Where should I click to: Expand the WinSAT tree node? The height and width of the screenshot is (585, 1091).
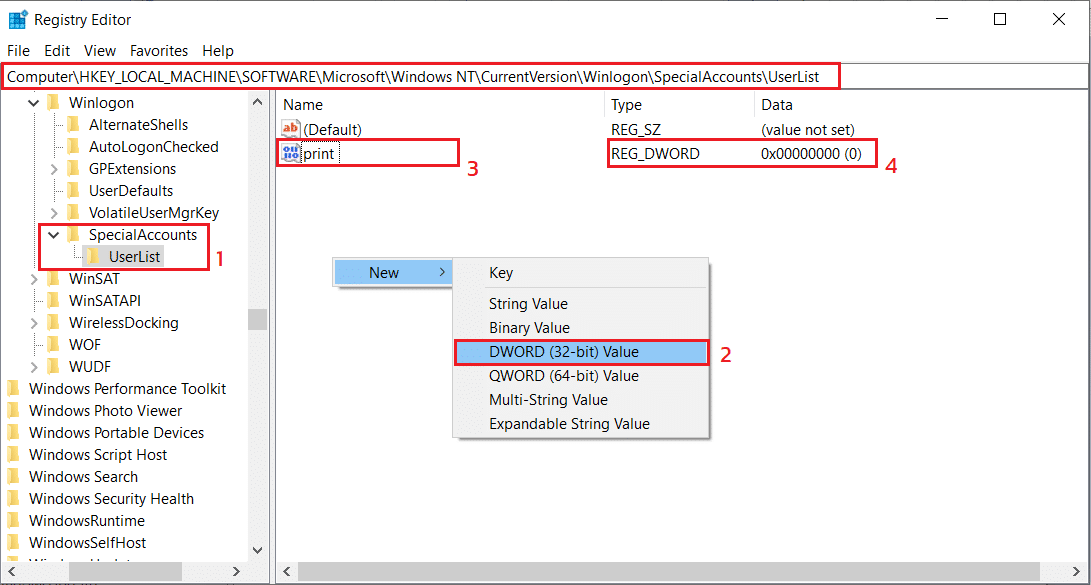click(34, 279)
